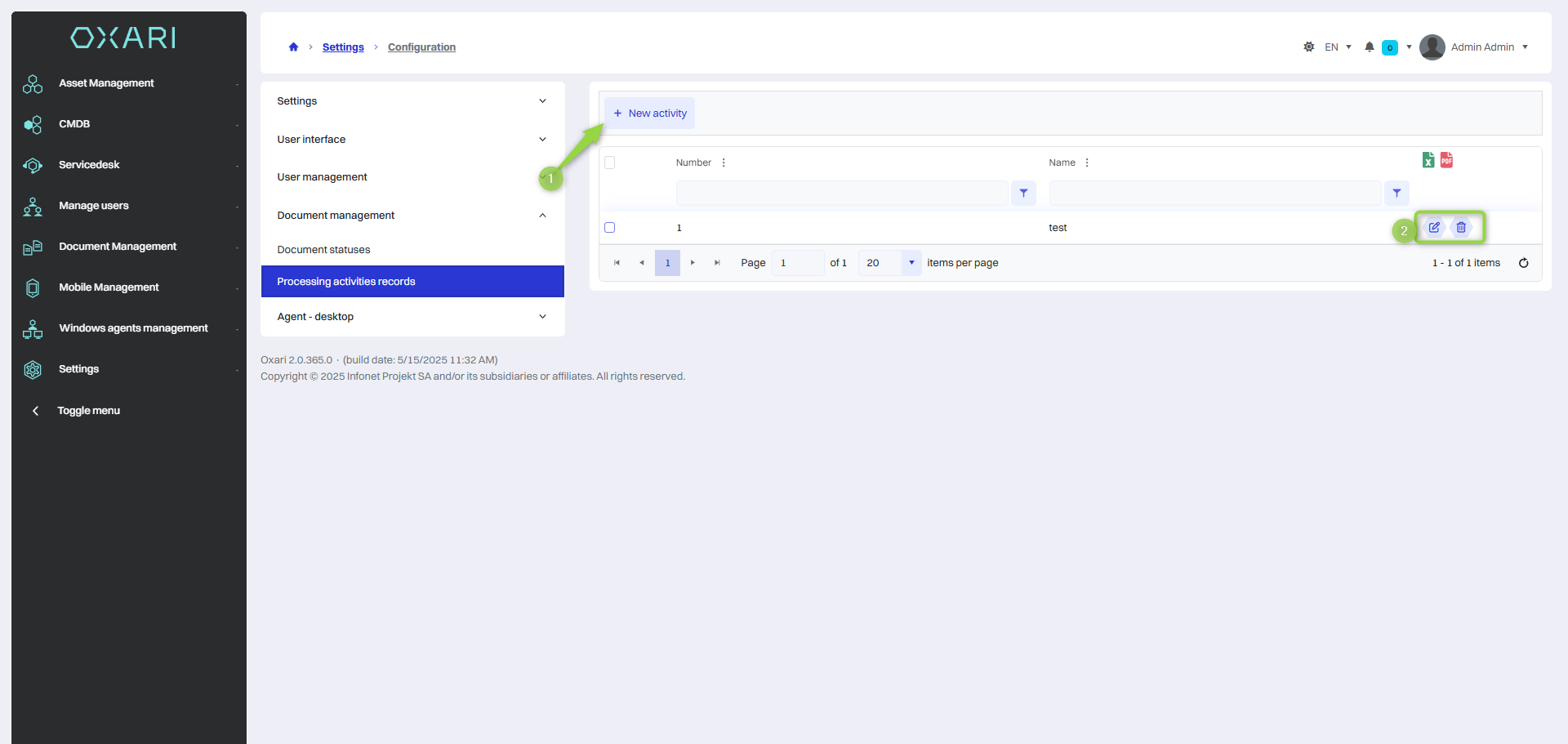Viewport: 1568px width, 744px height.
Task: Follow the Settings breadcrumb link
Action: [343, 47]
